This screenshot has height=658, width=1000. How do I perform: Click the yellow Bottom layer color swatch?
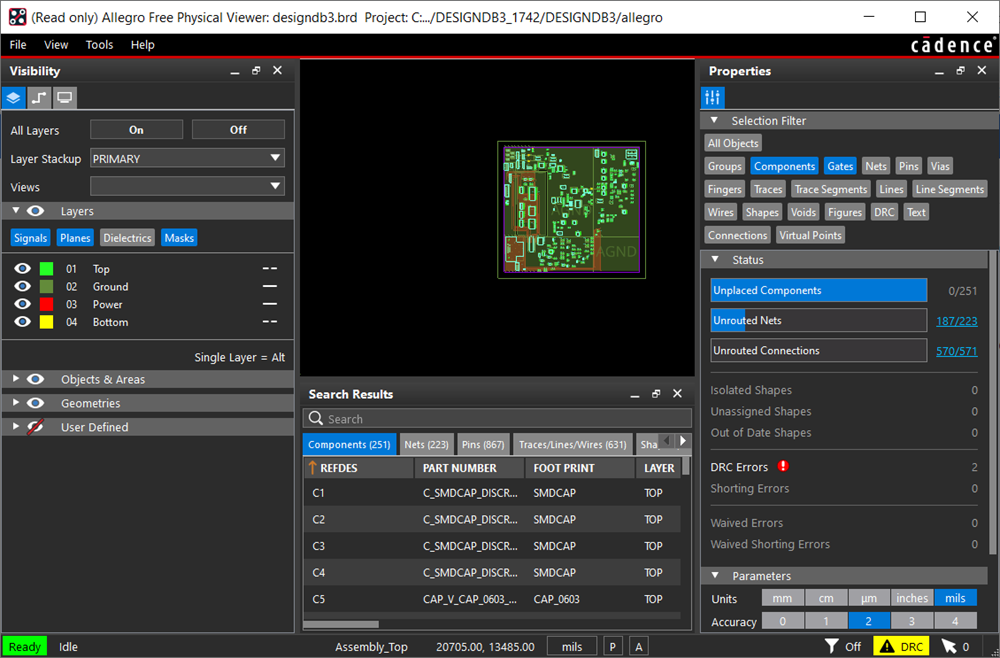(46, 323)
